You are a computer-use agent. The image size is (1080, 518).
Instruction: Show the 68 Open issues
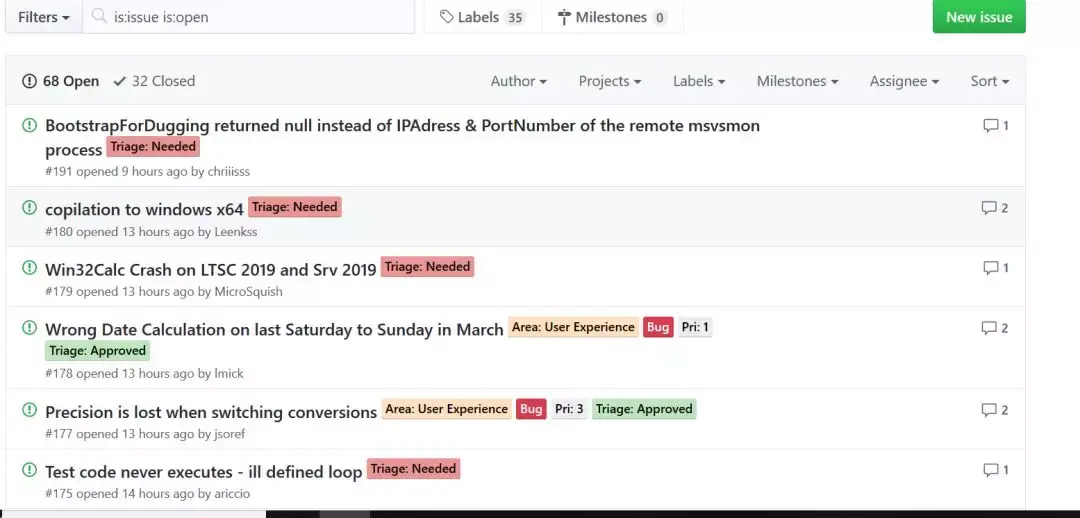[x=61, y=81]
